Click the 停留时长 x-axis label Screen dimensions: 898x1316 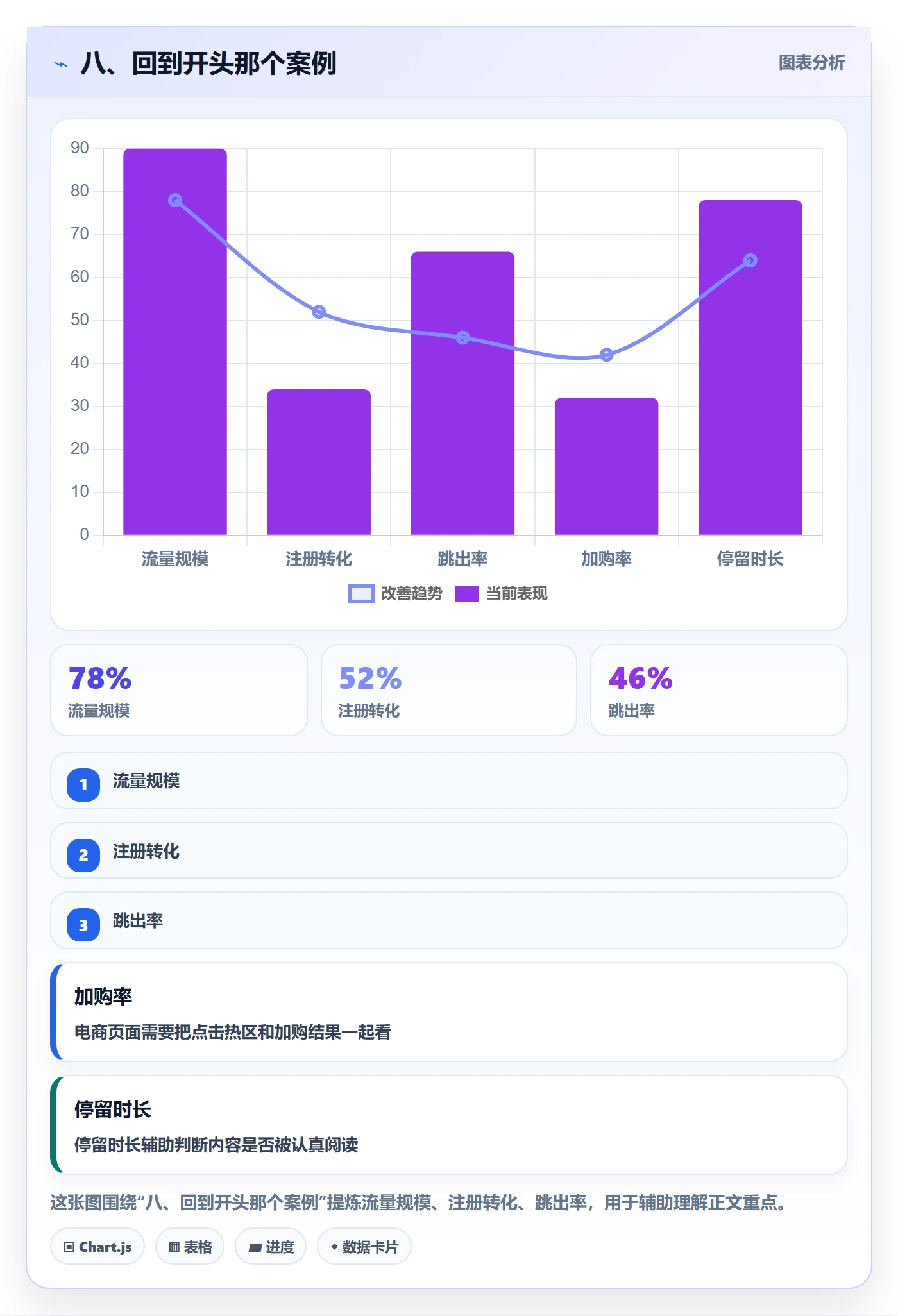pos(750,559)
